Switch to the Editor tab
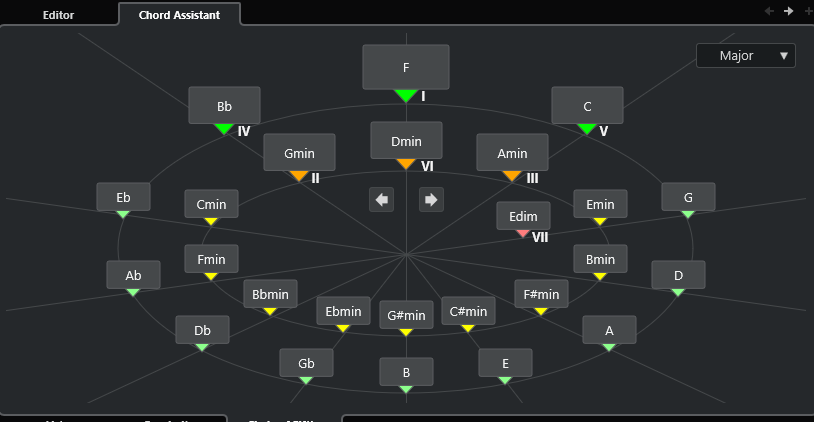The width and height of the screenshot is (814, 422). [58, 15]
